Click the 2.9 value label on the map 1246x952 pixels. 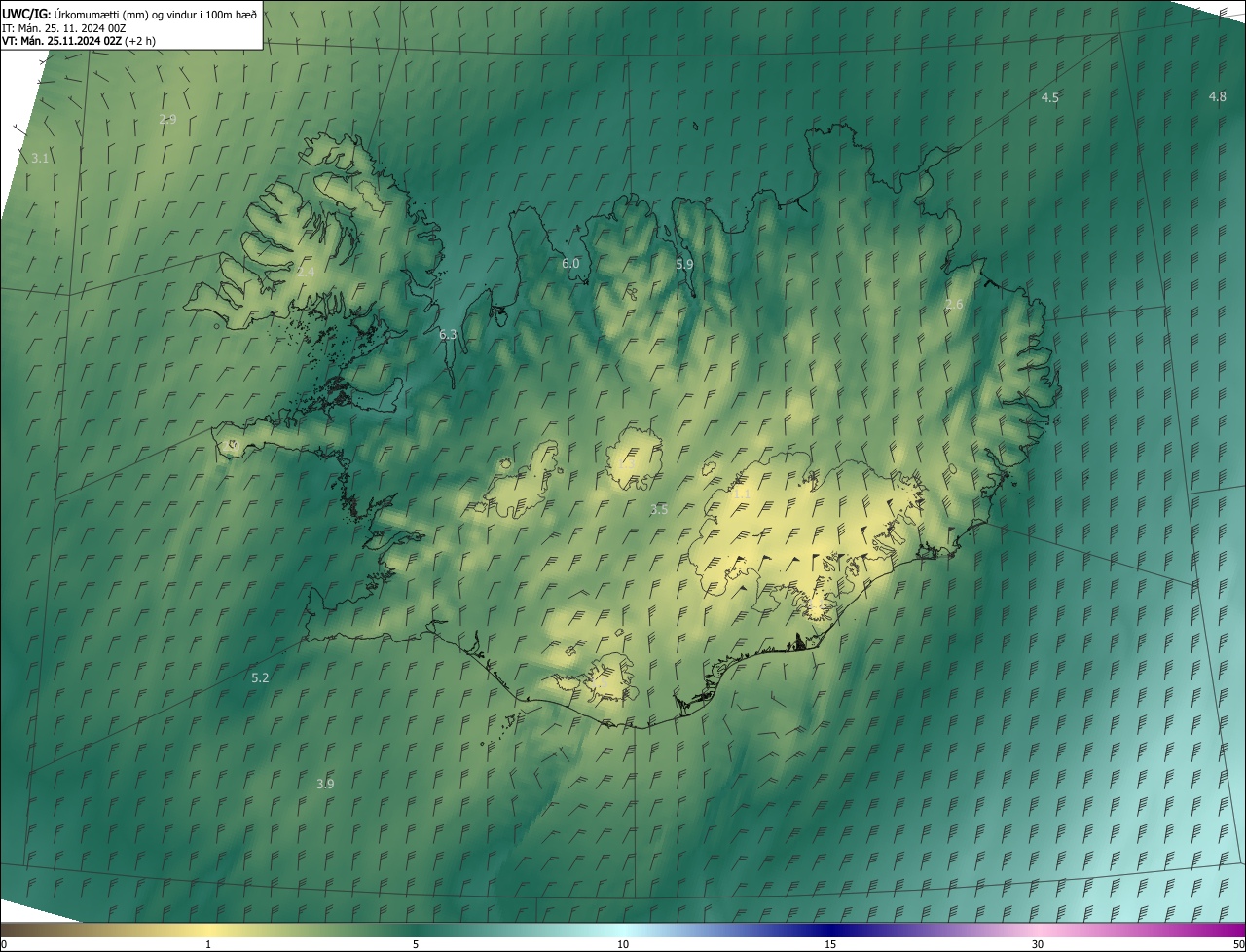click(x=167, y=119)
